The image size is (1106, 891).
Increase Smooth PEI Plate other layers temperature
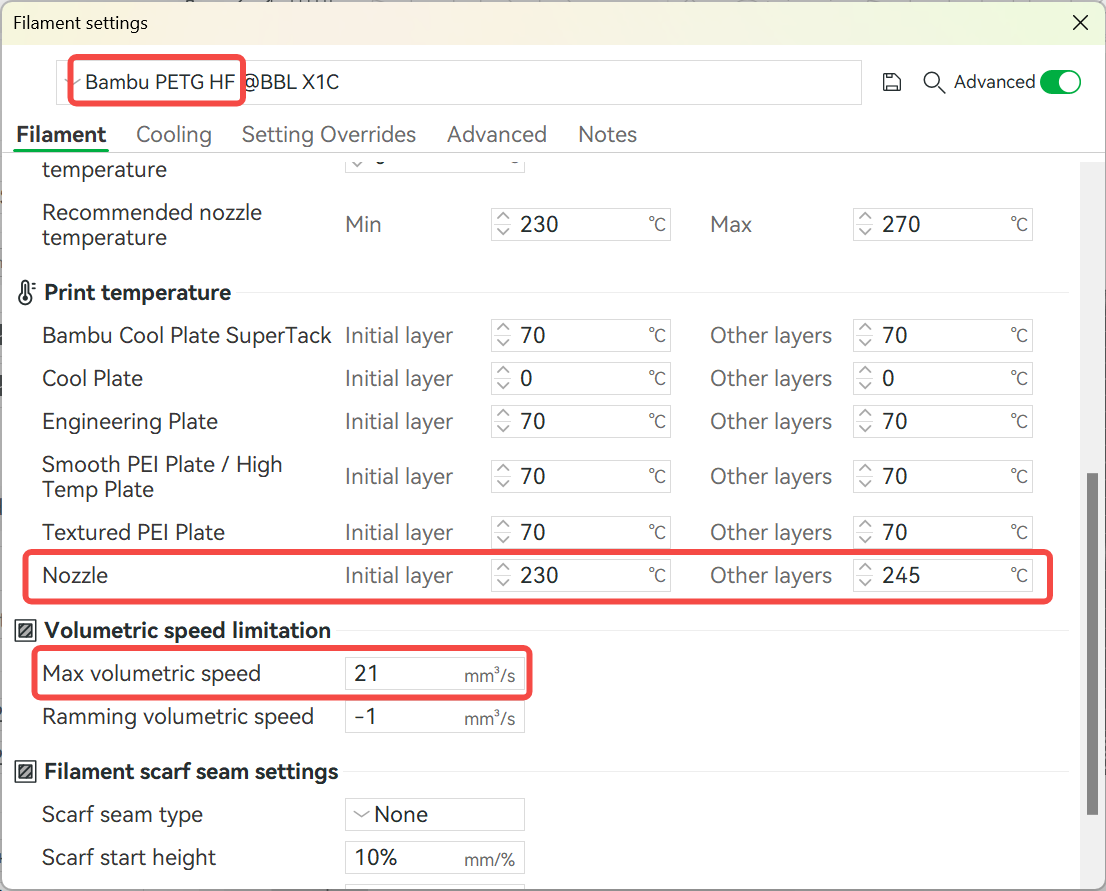[865, 468]
